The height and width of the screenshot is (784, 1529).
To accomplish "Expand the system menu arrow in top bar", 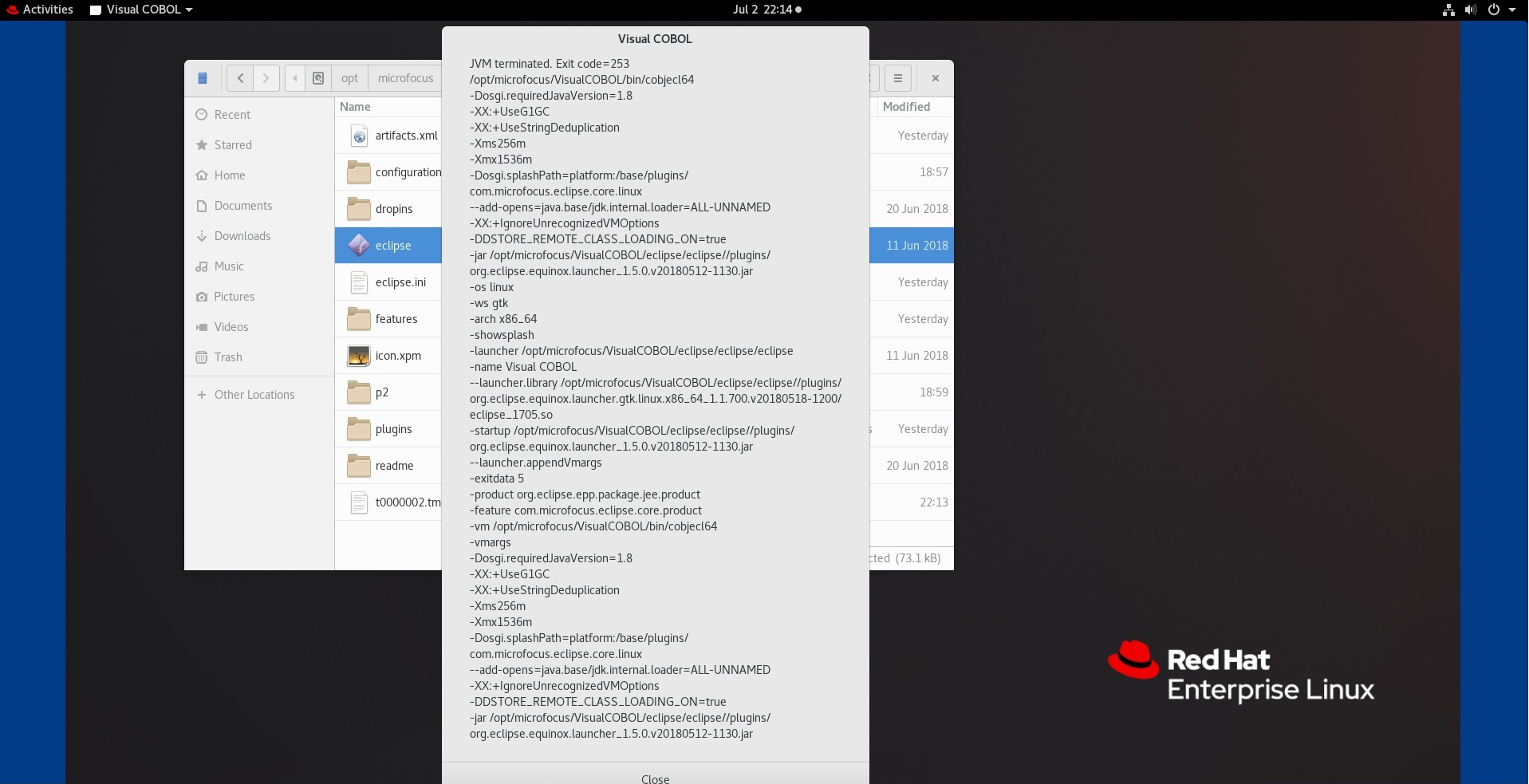I will click(x=1511, y=10).
